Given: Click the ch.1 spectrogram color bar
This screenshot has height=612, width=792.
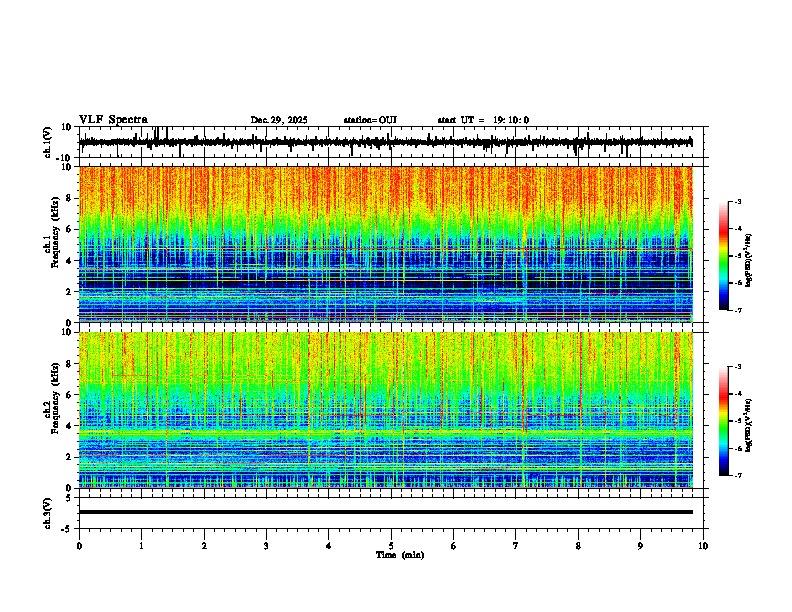Looking at the screenshot, I should [x=724, y=256].
